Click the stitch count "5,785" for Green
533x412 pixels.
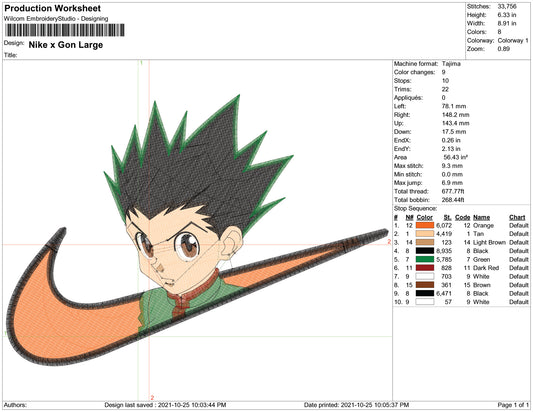tap(444, 259)
